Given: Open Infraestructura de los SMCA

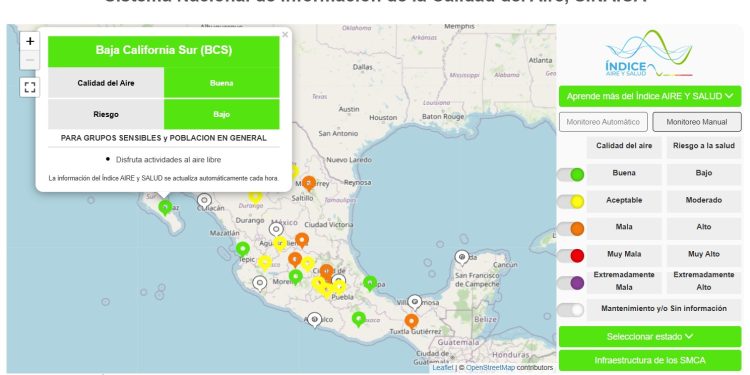Looking at the screenshot, I should pyautogui.click(x=650, y=360).
